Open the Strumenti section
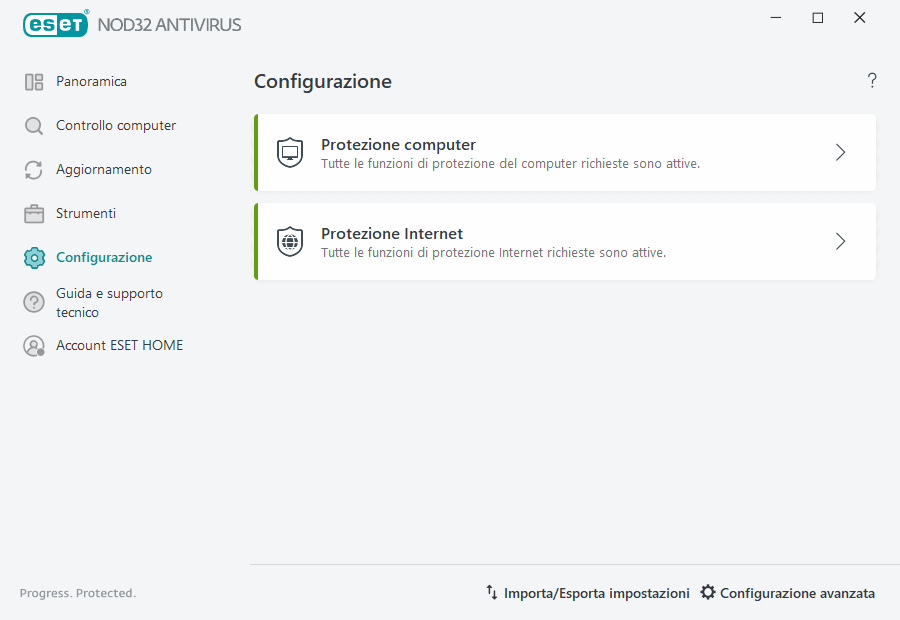 tap(86, 213)
